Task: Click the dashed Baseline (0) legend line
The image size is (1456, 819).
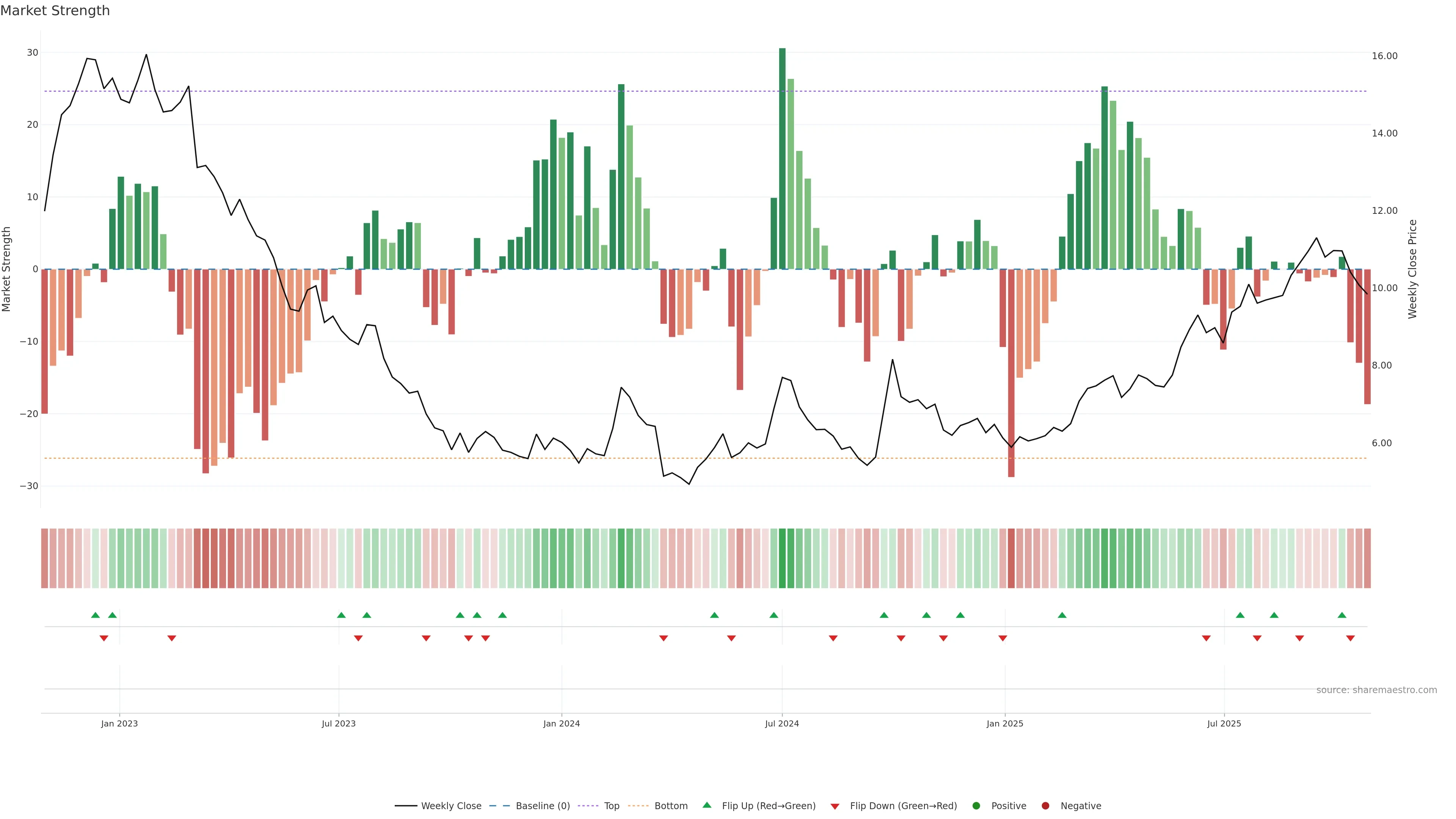Action: [x=499, y=806]
